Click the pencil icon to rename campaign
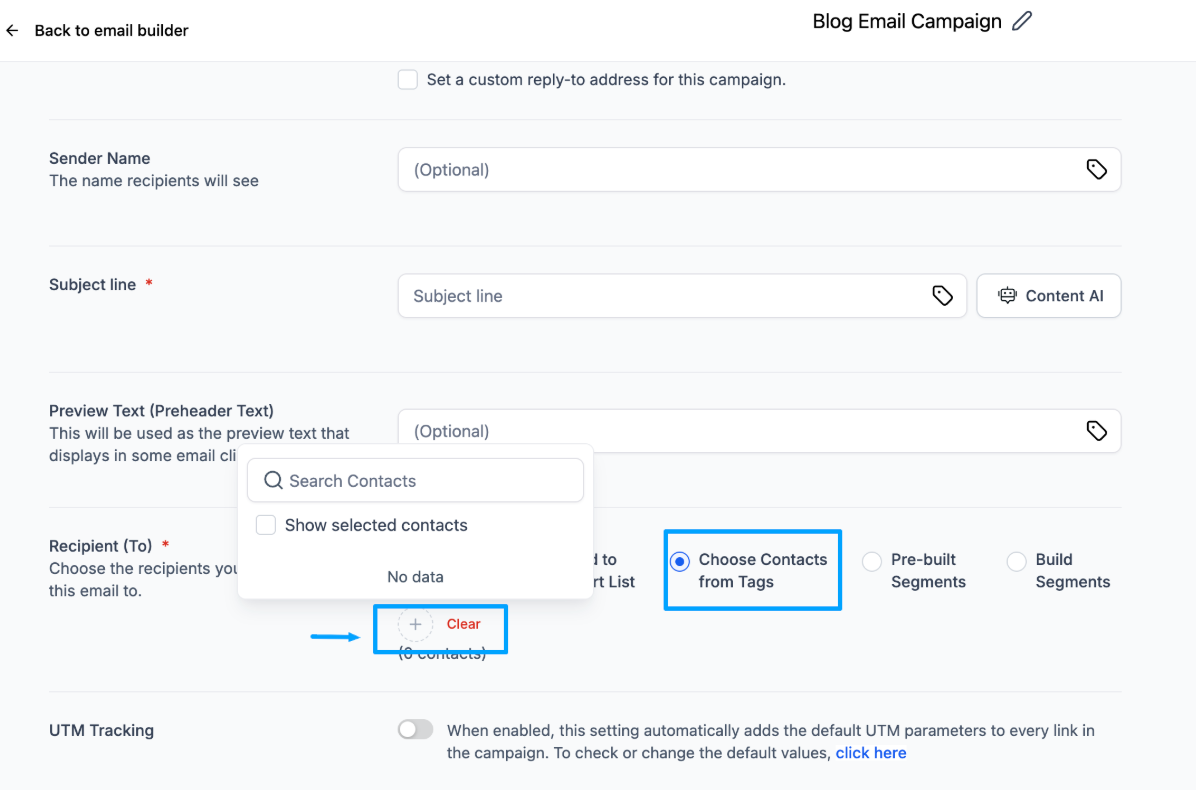 click(x=1021, y=21)
